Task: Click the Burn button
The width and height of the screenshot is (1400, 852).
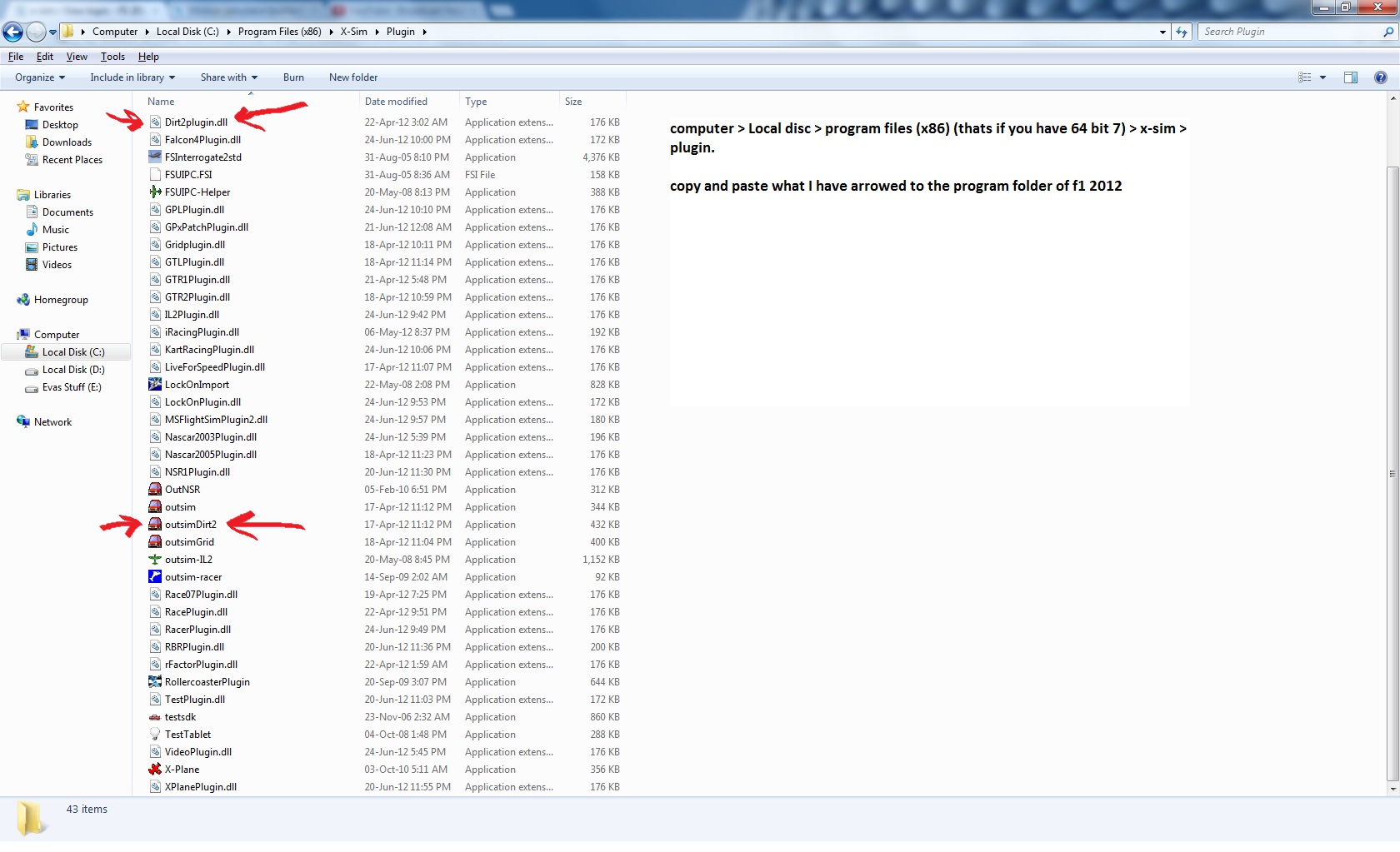Action: 293,77
